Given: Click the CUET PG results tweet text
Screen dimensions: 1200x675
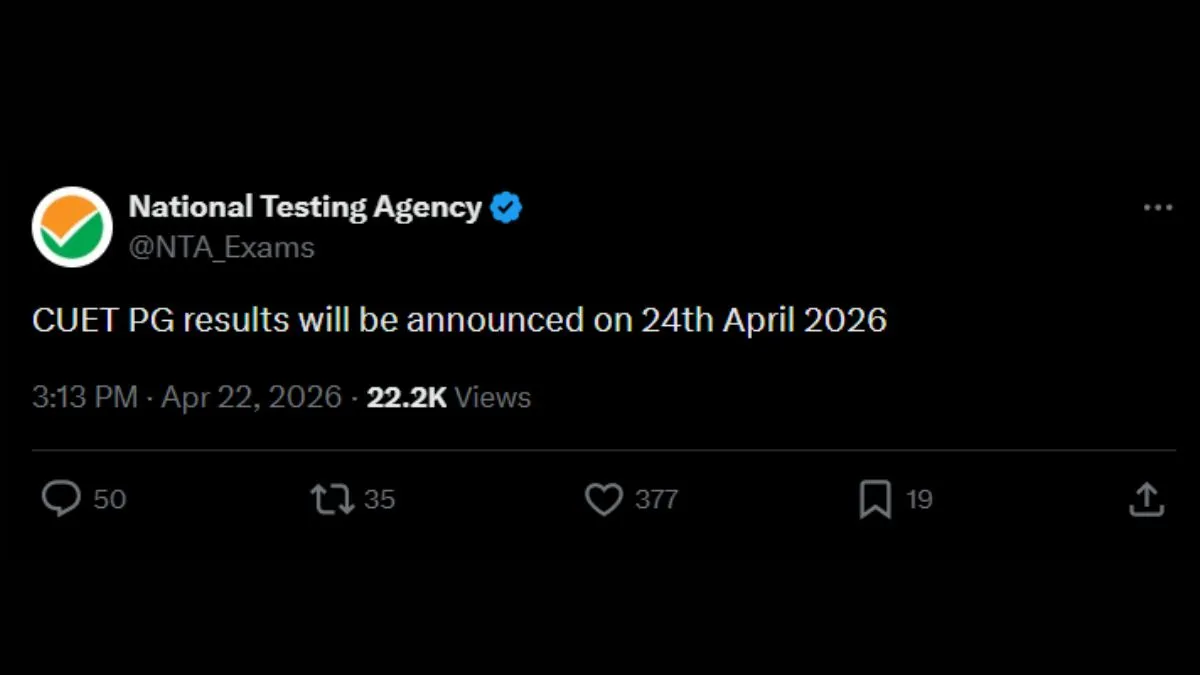Looking at the screenshot, I should [459, 320].
